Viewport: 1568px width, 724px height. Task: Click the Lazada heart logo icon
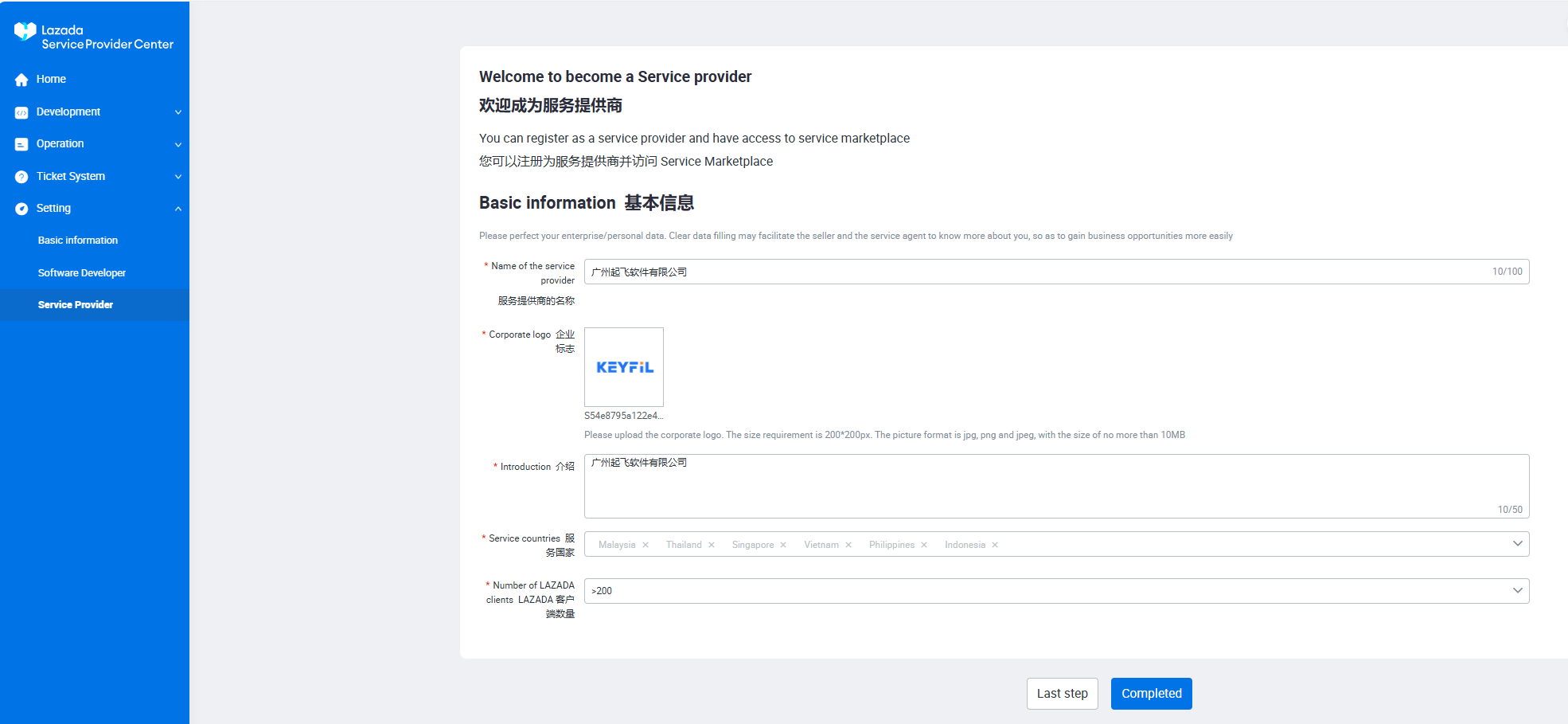25,31
